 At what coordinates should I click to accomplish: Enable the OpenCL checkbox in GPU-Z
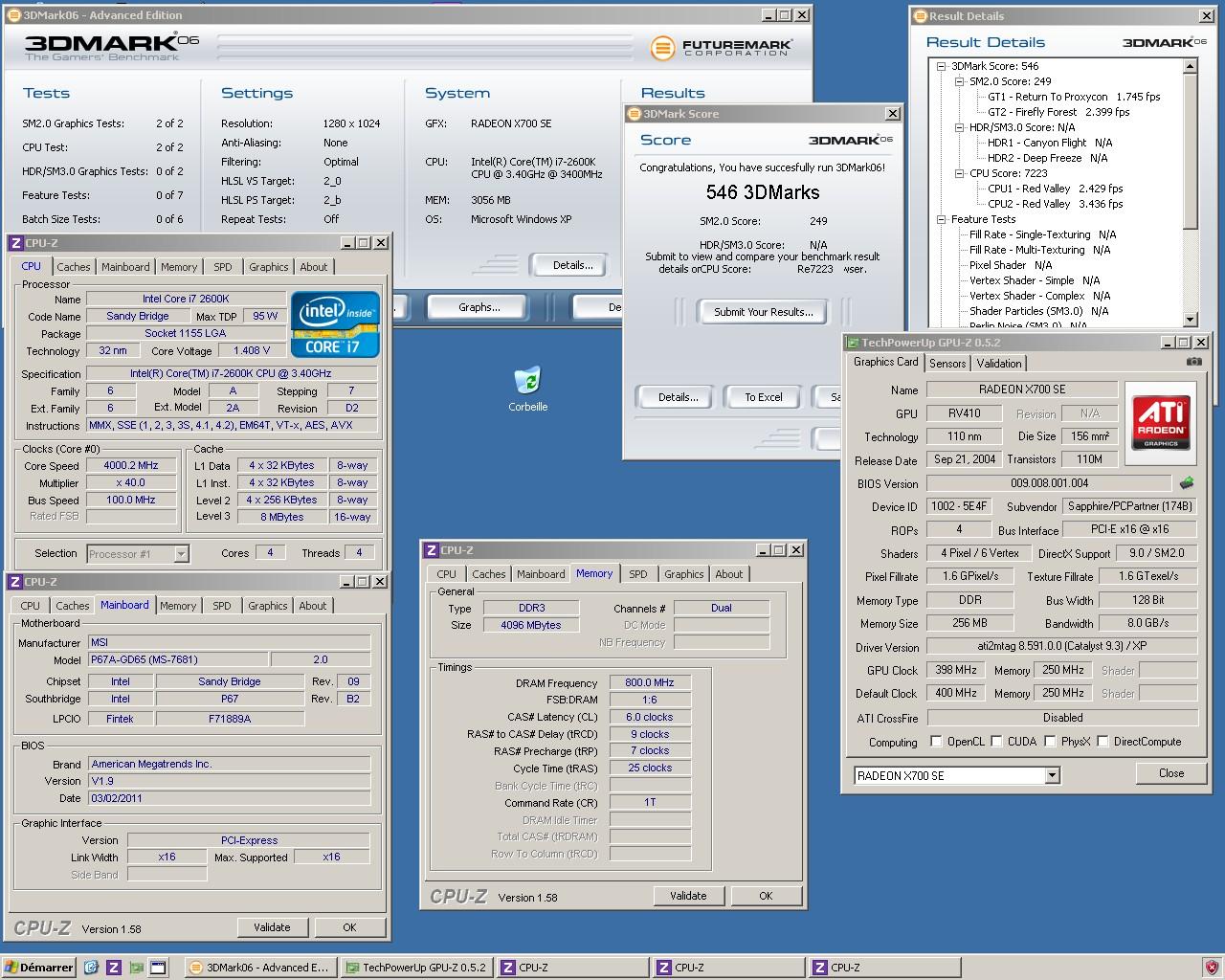936,742
